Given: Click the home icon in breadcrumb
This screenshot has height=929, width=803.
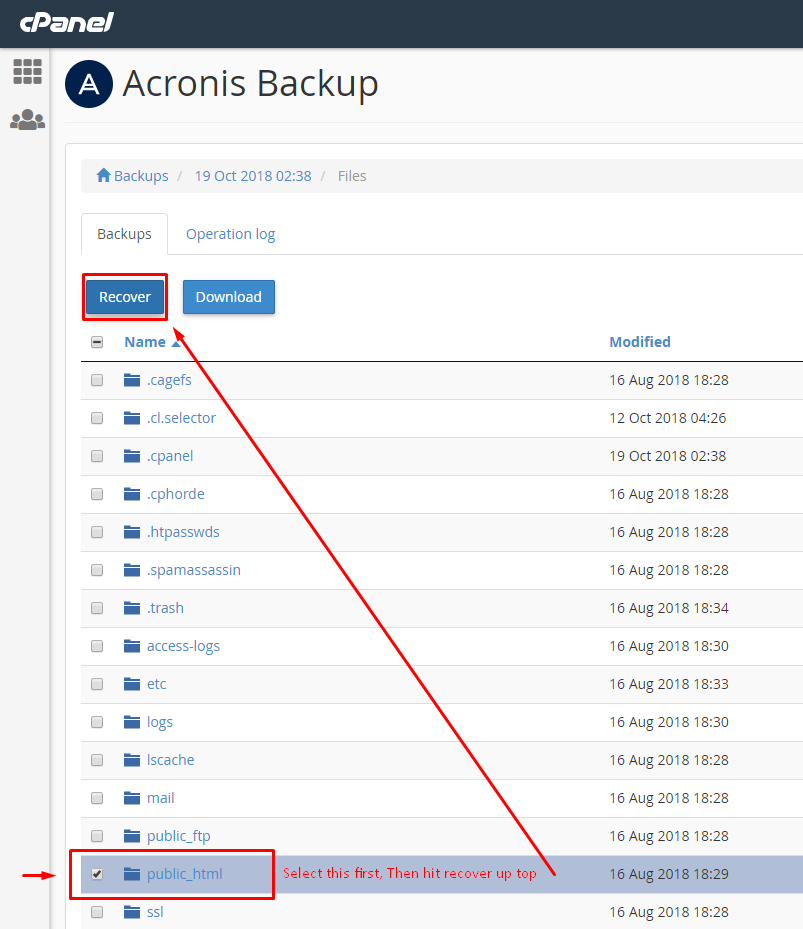Looking at the screenshot, I should click(103, 176).
